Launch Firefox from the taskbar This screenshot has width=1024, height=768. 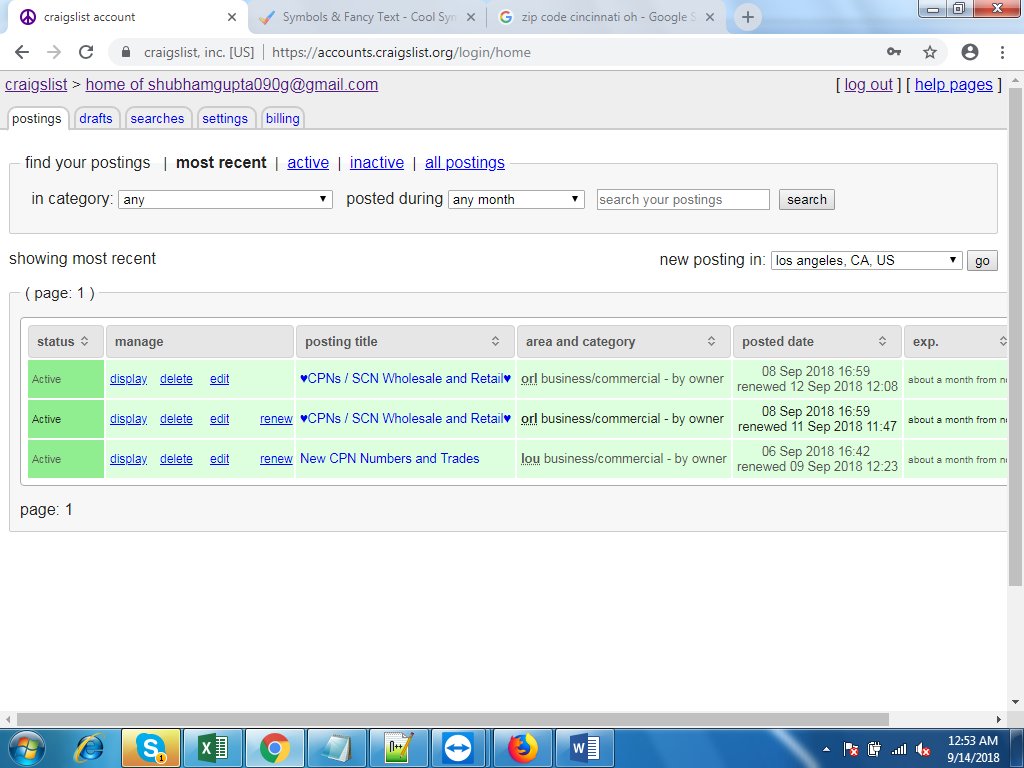click(x=523, y=748)
